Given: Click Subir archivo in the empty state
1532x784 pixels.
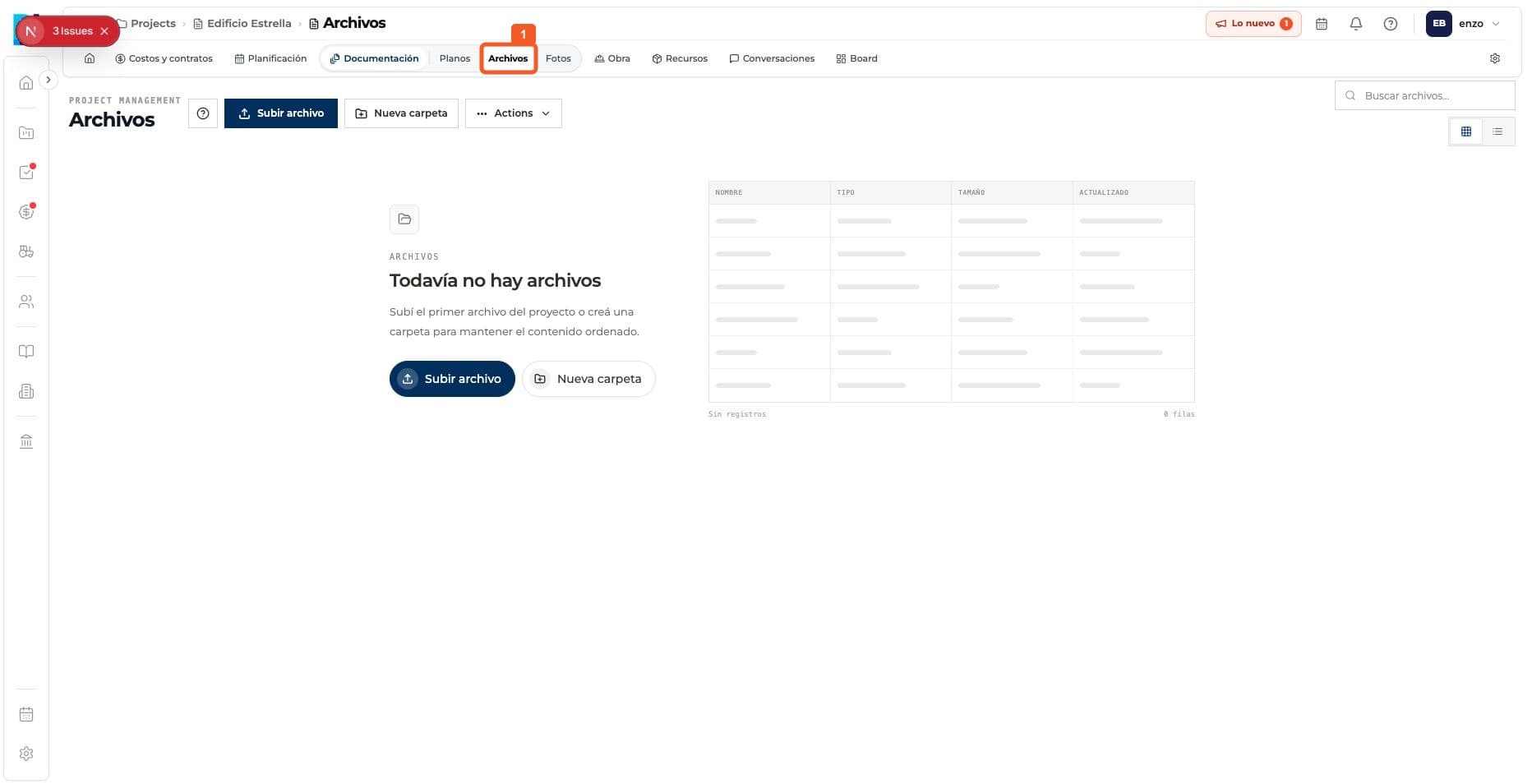Looking at the screenshot, I should coord(452,379).
